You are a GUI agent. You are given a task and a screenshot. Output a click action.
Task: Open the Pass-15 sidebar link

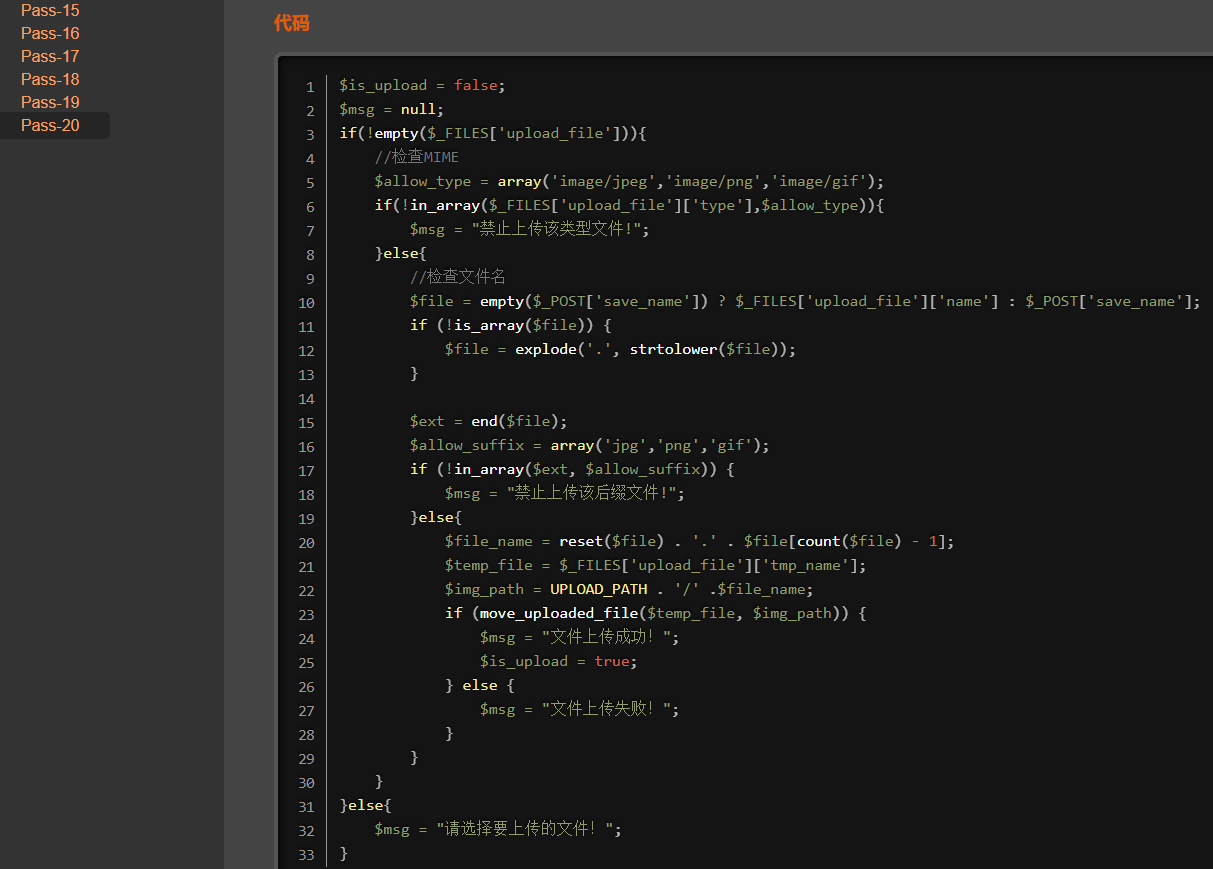coord(50,11)
